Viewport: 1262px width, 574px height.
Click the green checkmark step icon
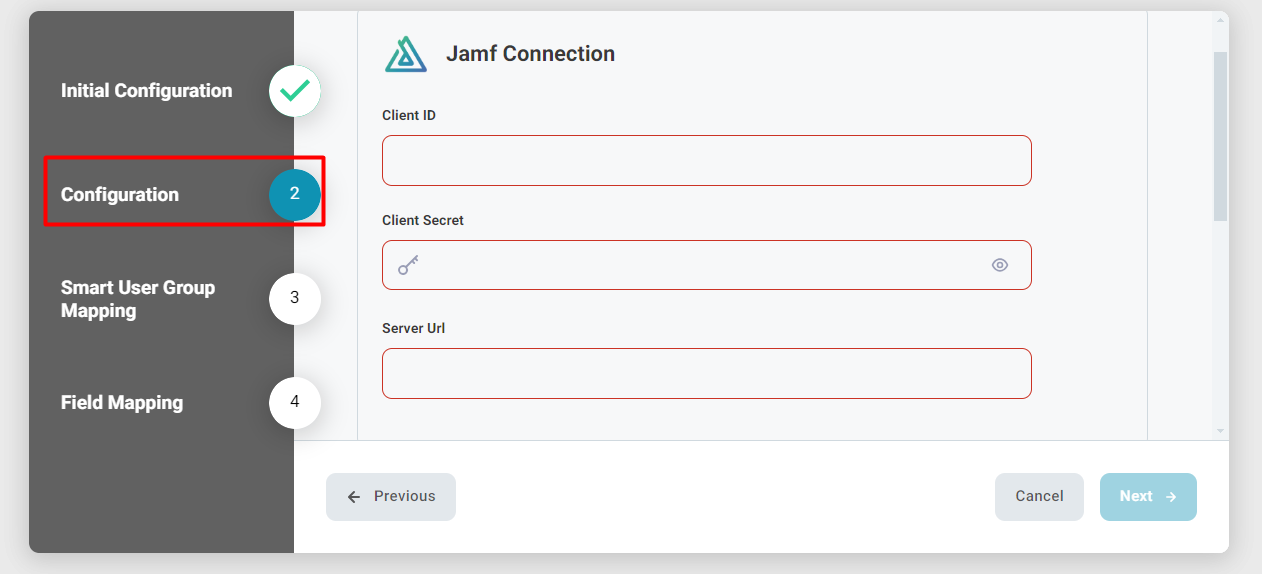(295, 91)
